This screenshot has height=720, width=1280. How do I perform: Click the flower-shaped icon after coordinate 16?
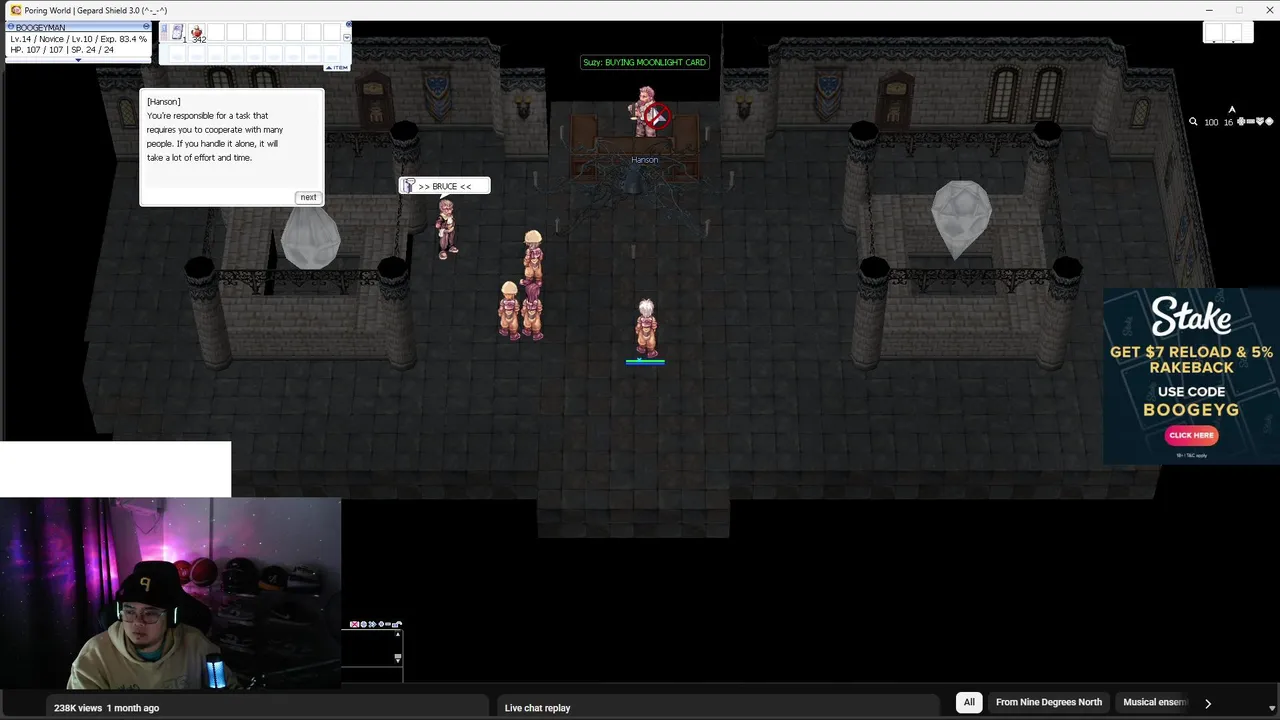tap(1241, 122)
